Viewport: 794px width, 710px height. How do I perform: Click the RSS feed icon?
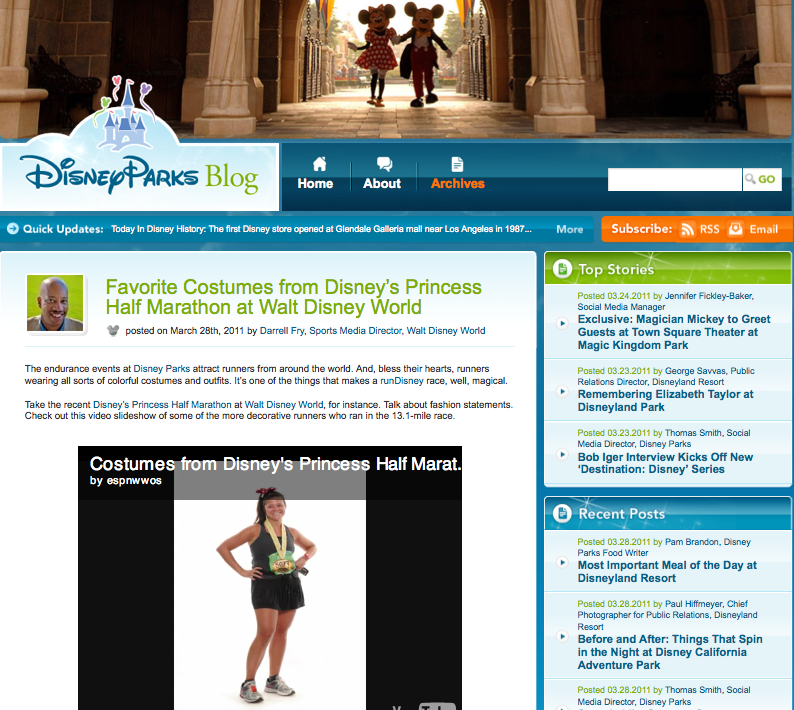pyautogui.click(x=687, y=229)
